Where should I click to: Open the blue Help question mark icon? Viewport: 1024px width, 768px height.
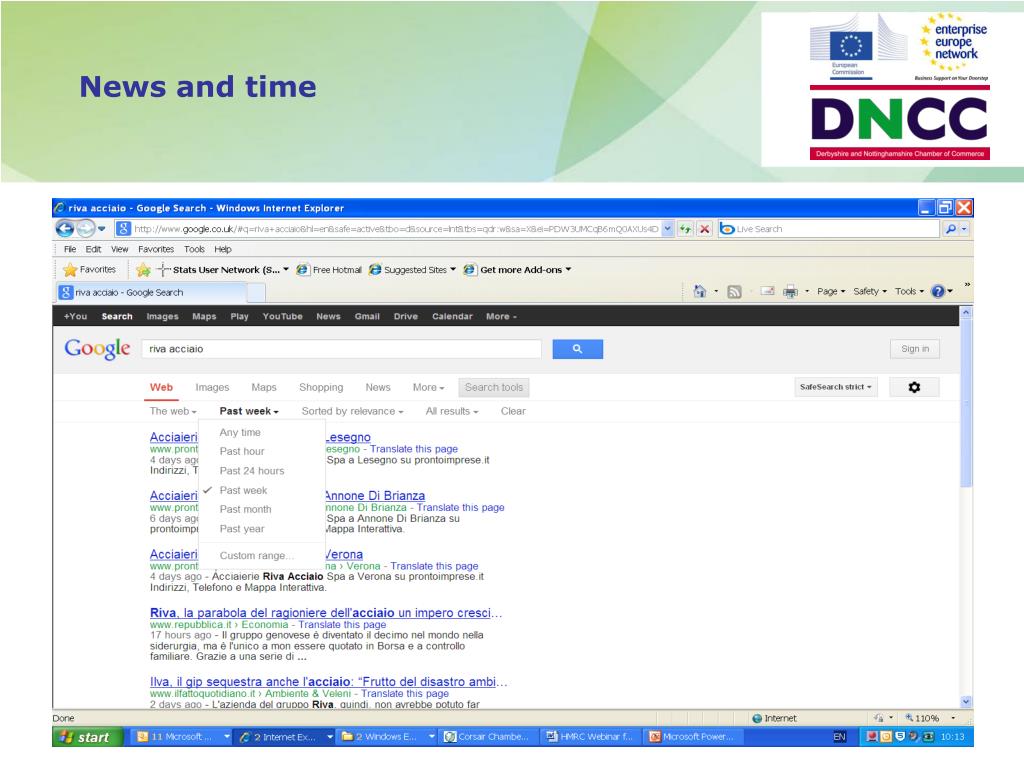(x=938, y=291)
